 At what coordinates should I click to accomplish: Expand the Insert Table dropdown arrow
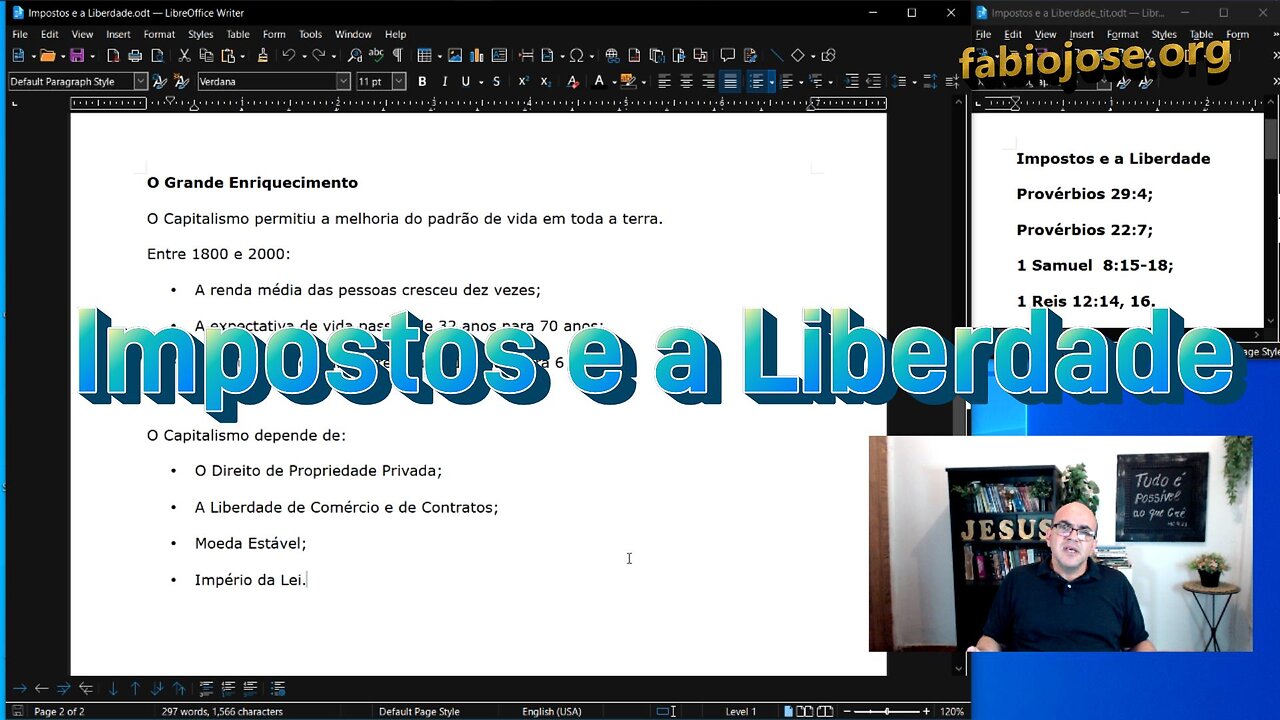coord(438,56)
